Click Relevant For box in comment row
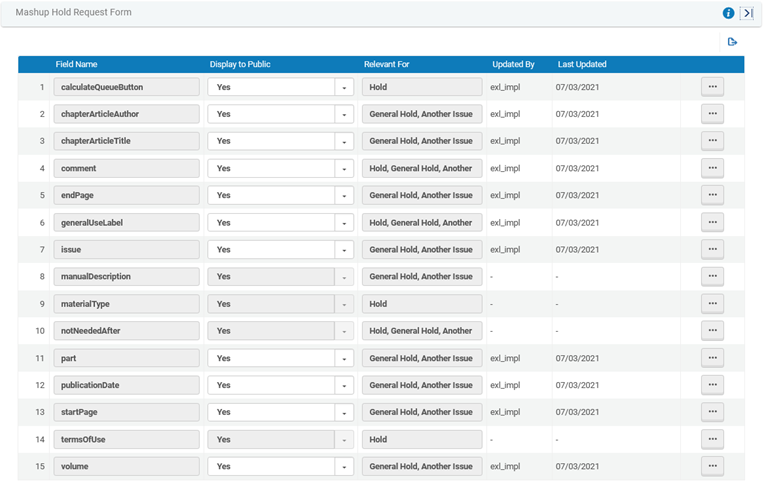The image size is (765, 483). tap(422, 168)
